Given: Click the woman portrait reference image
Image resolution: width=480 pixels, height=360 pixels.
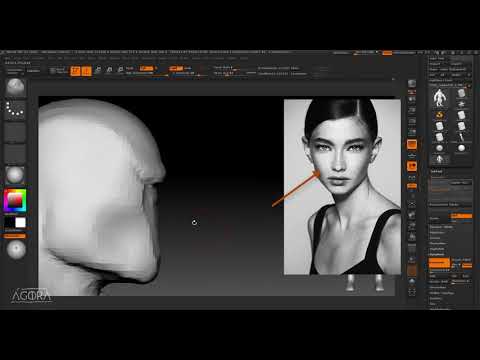Looking at the screenshot, I should [x=342, y=187].
